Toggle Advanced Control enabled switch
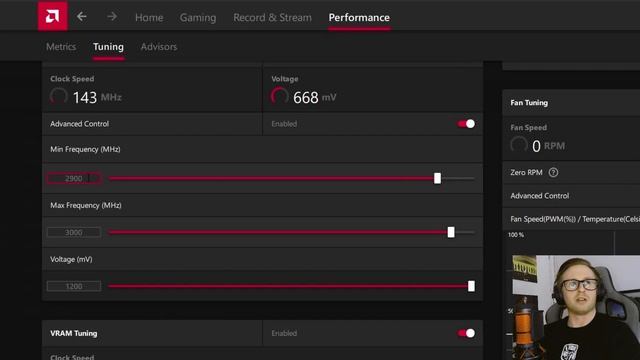 click(466, 124)
